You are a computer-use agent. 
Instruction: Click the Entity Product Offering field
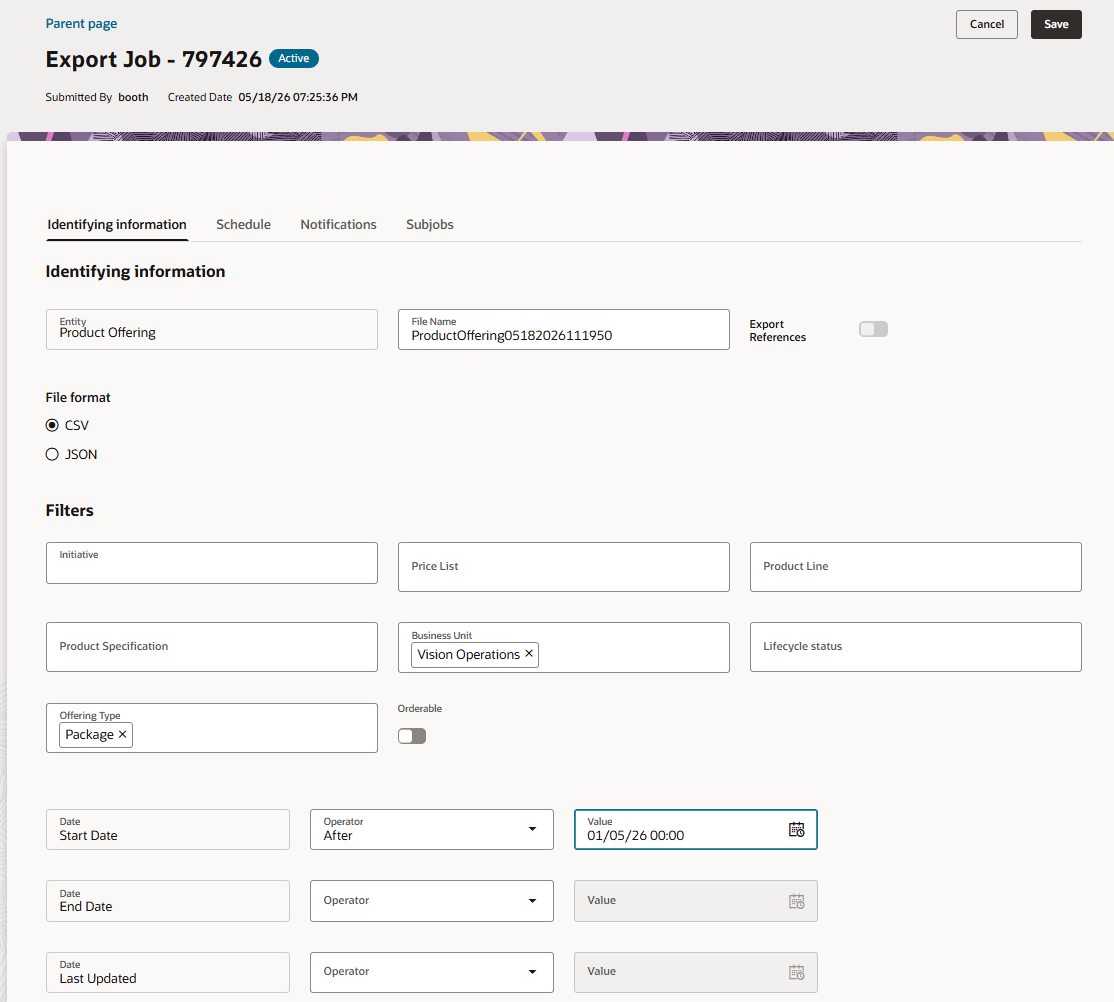(212, 329)
